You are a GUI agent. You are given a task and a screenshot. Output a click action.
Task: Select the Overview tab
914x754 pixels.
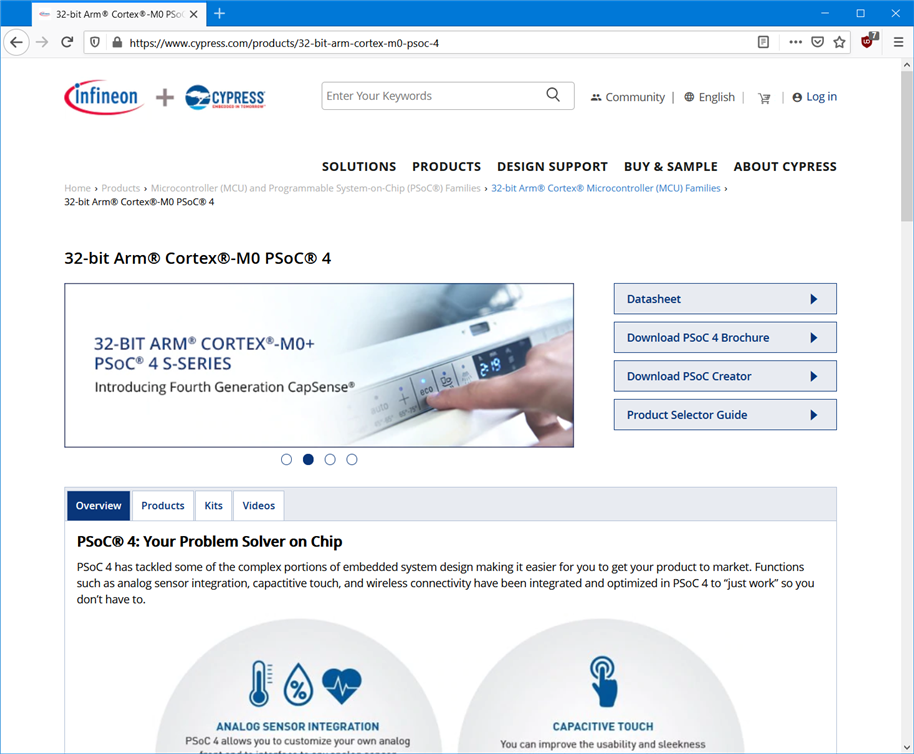pyautogui.click(x=99, y=505)
